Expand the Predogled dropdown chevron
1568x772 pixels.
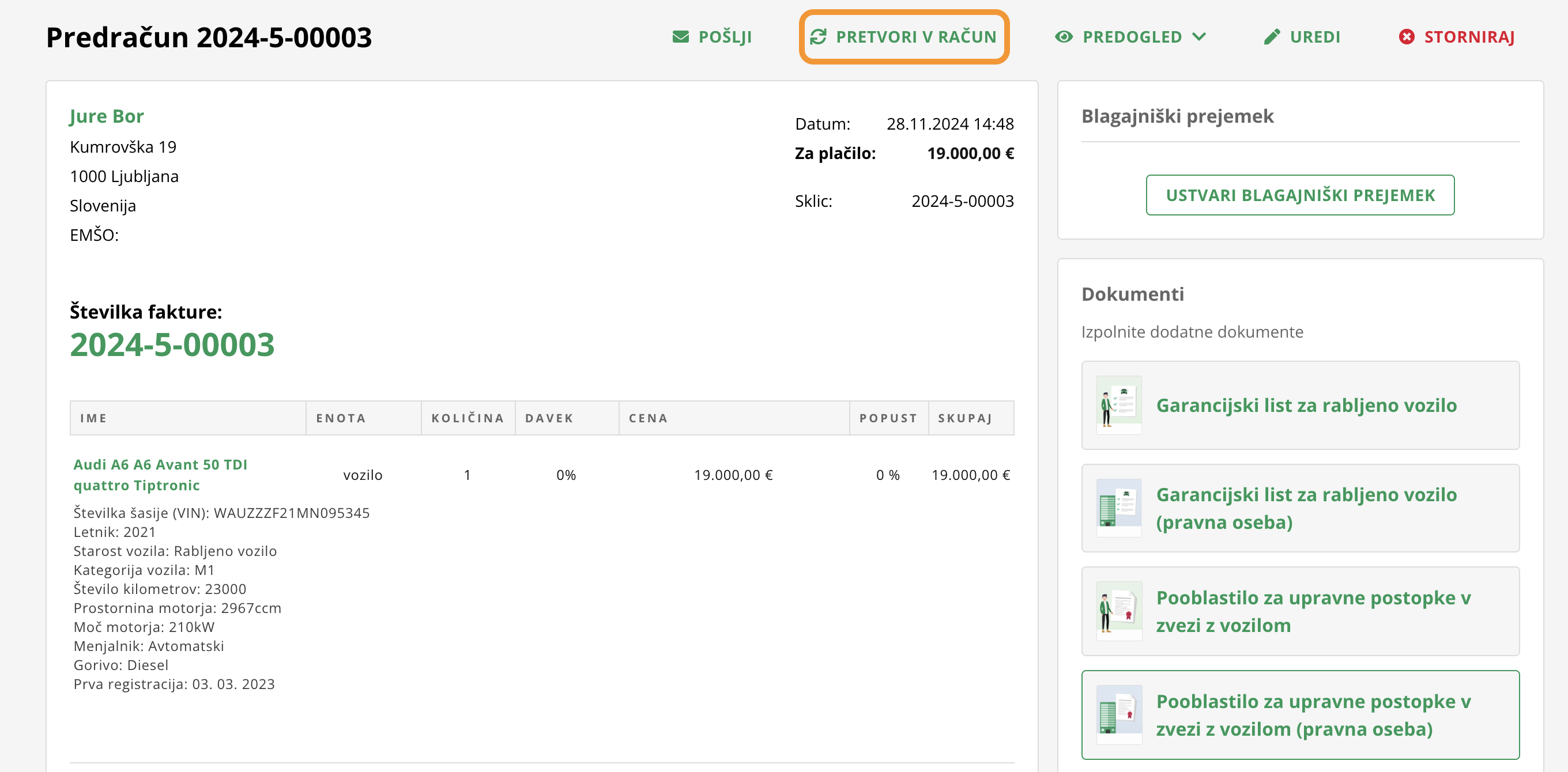pyautogui.click(x=1198, y=37)
